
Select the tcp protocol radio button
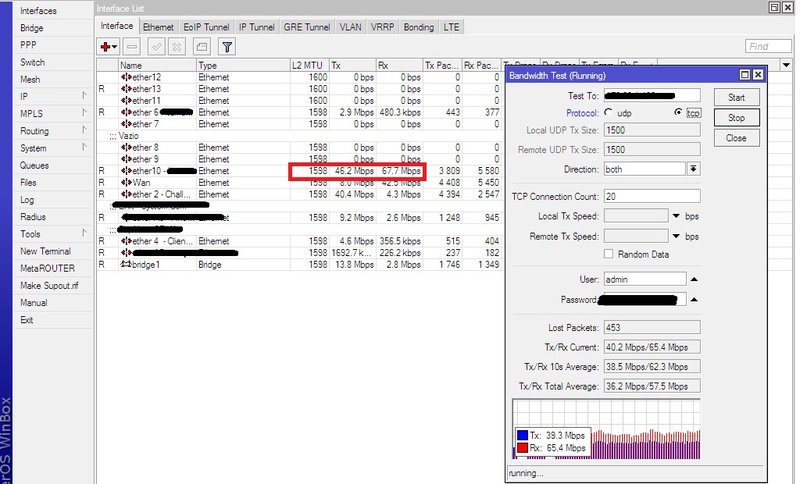tap(678, 112)
